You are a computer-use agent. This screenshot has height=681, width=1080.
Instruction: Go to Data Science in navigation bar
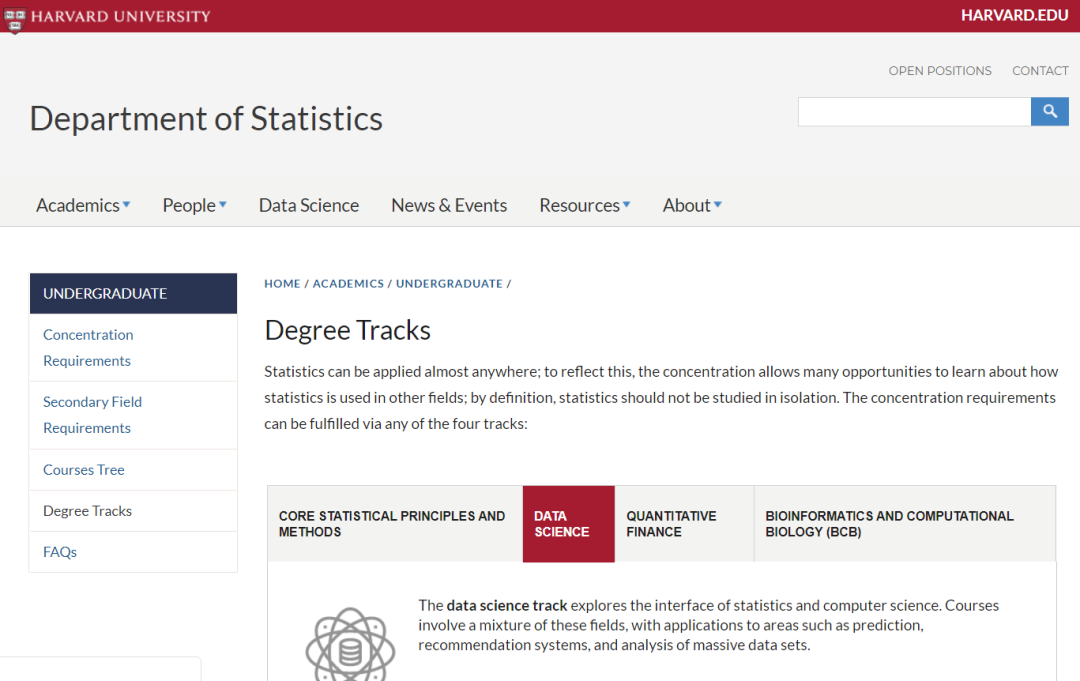click(308, 205)
